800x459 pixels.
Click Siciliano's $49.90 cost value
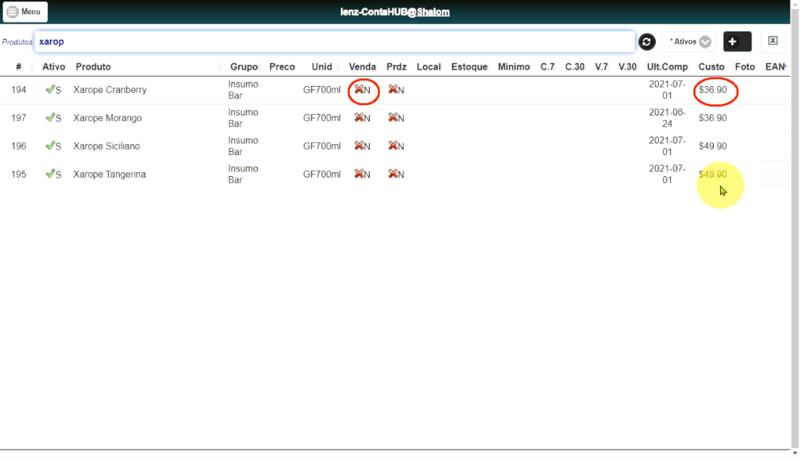713,146
